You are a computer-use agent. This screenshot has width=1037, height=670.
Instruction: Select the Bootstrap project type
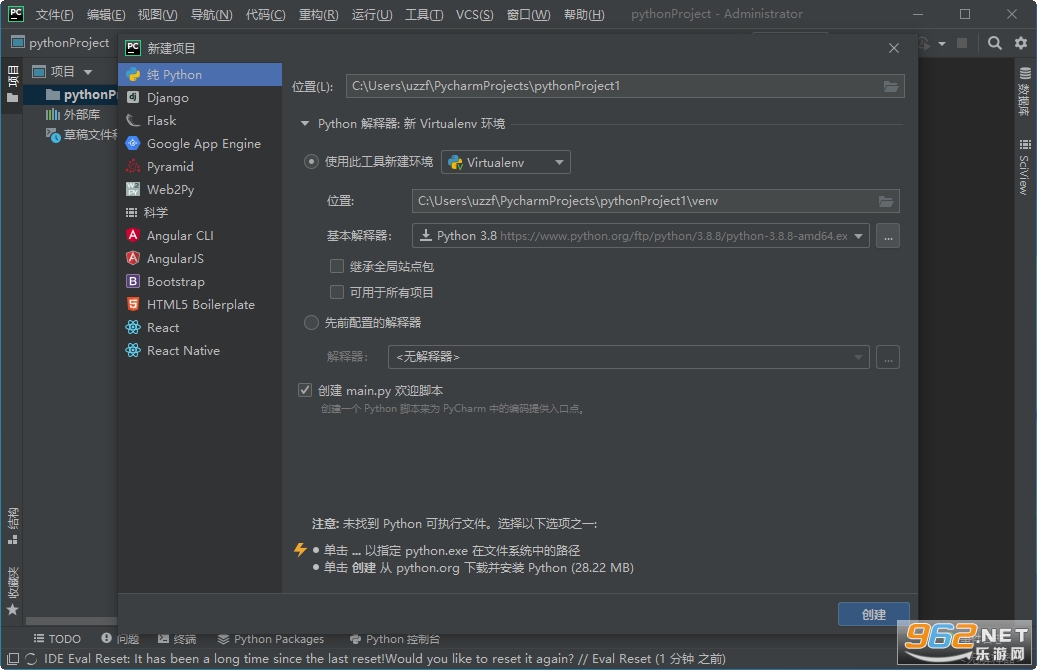200,282
